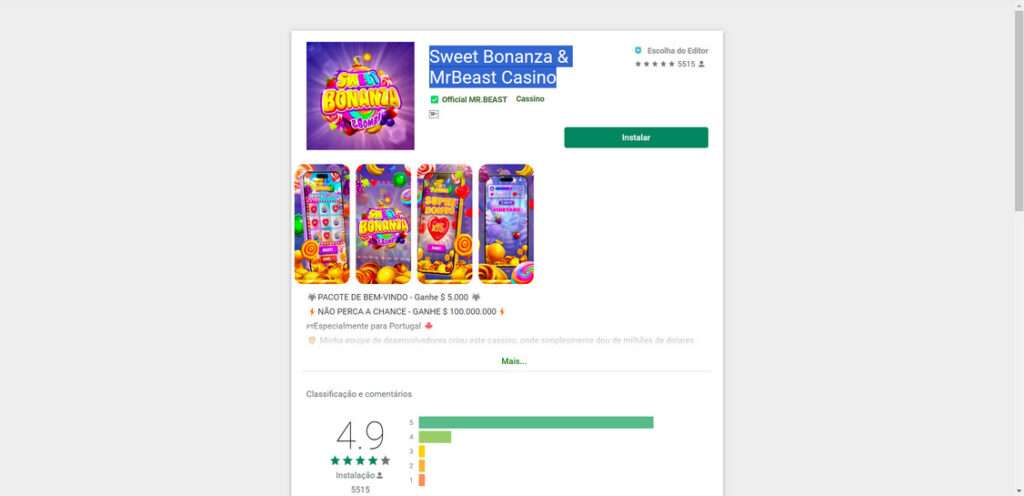The height and width of the screenshot is (496, 1024).
Task: Open the first app screenshot thumbnail
Action: [322, 224]
